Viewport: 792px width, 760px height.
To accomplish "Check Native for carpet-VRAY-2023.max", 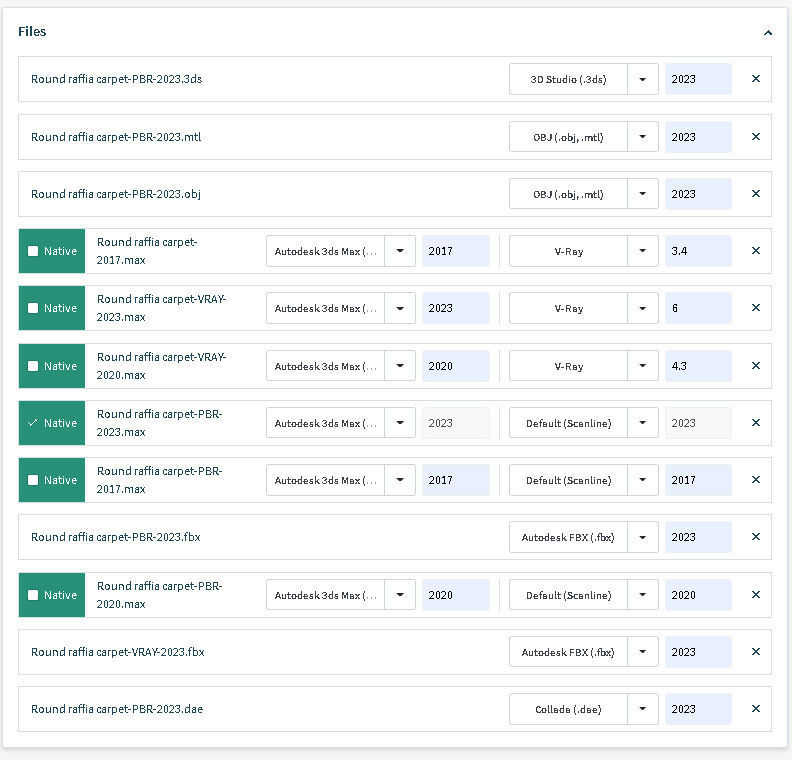I will tap(33, 308).
